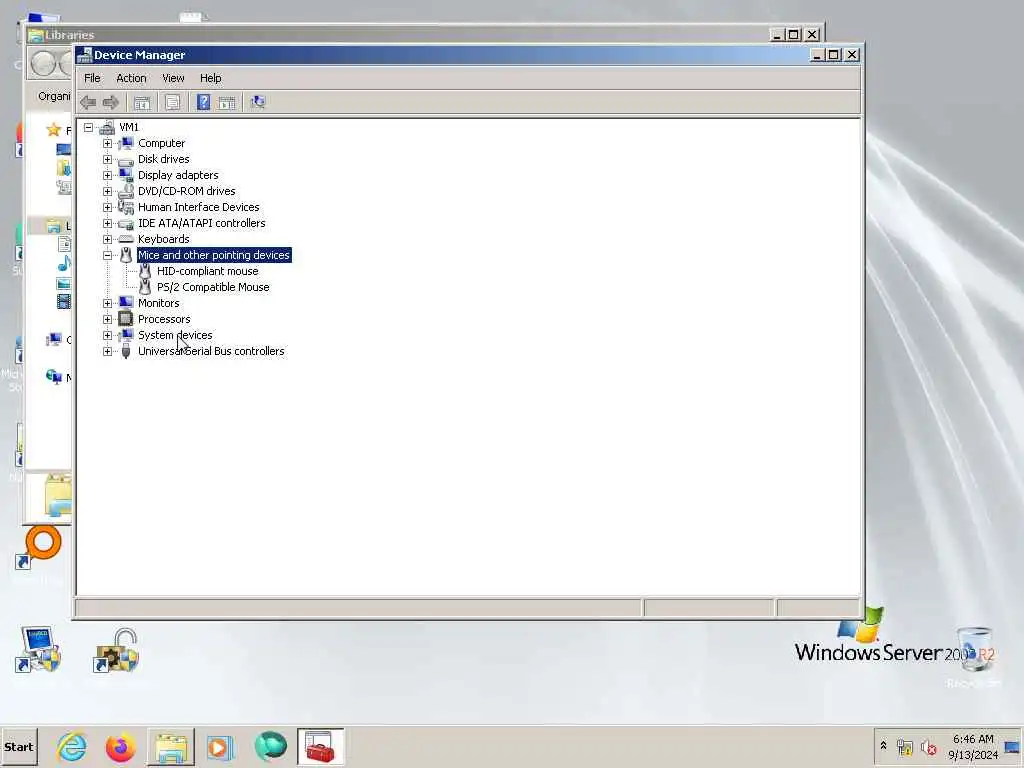This screenshot has width=1024, height=768.
Task: Click the Processors chip icon in tree
Action: pyautogui.click(x=126, y=319)
